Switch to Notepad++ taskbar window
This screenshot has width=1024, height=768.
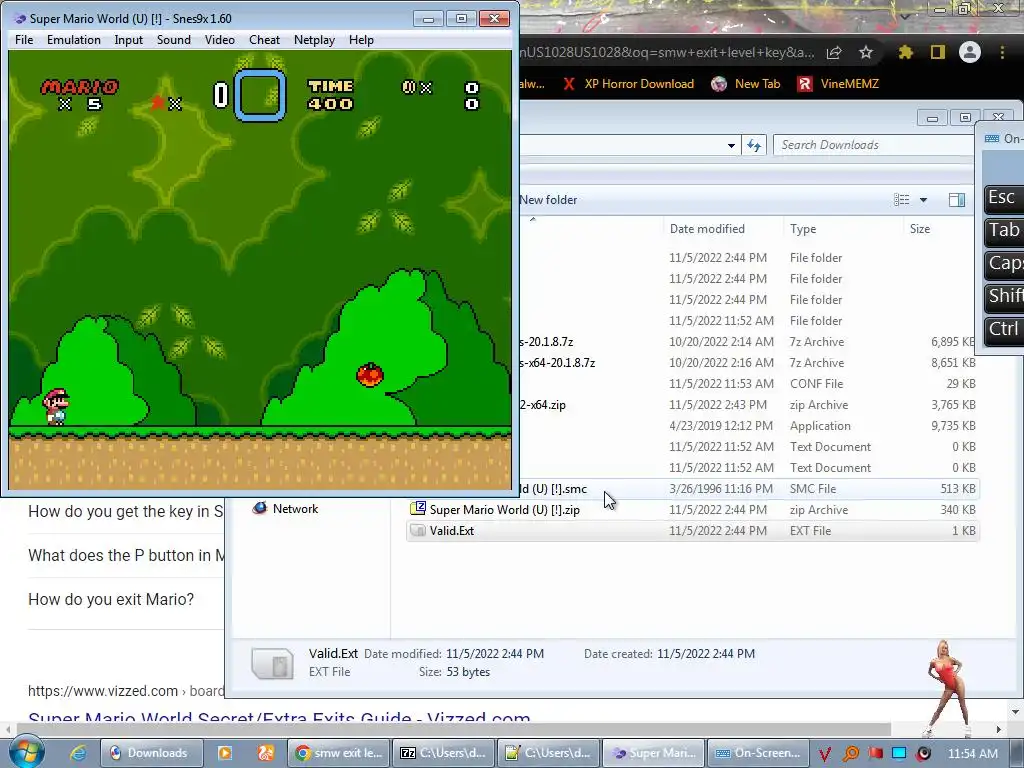[x=549, y=753]
